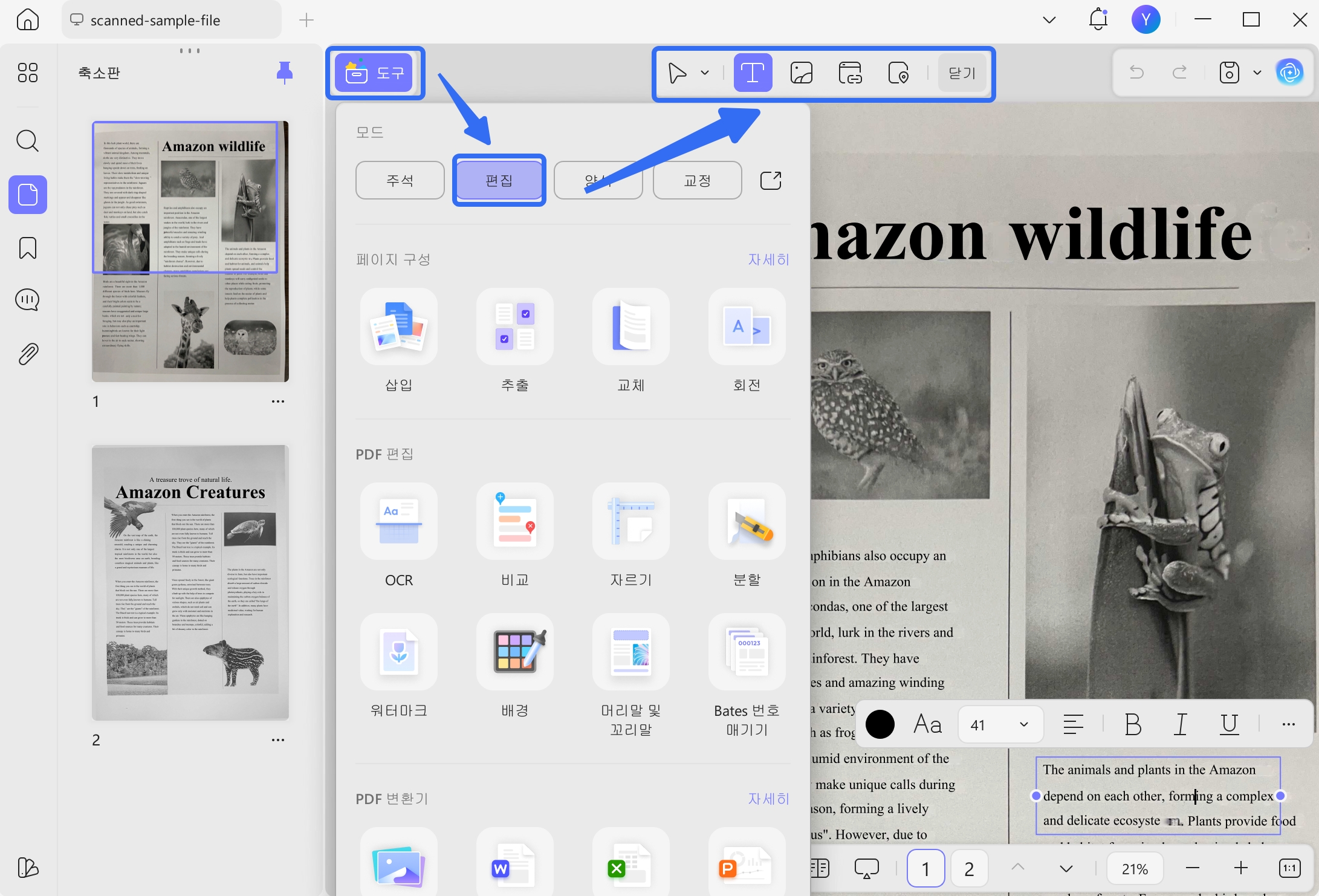Image resolution: width=1319 pixels, height=896 pixels.
Task: Select the image edit tool in toolbar
Action: pyautogui.click(x=801, y=73)
